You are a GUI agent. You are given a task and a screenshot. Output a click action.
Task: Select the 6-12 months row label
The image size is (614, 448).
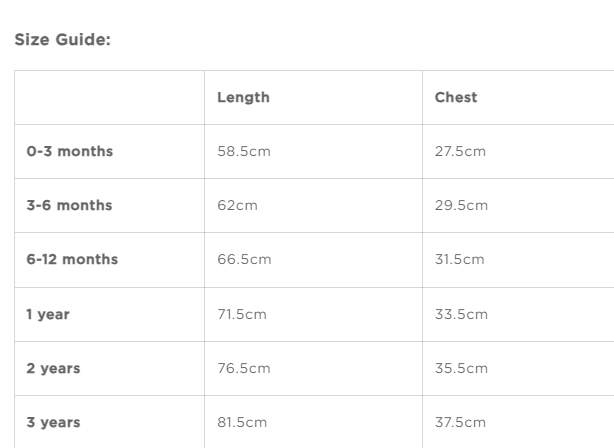(72, 260)
